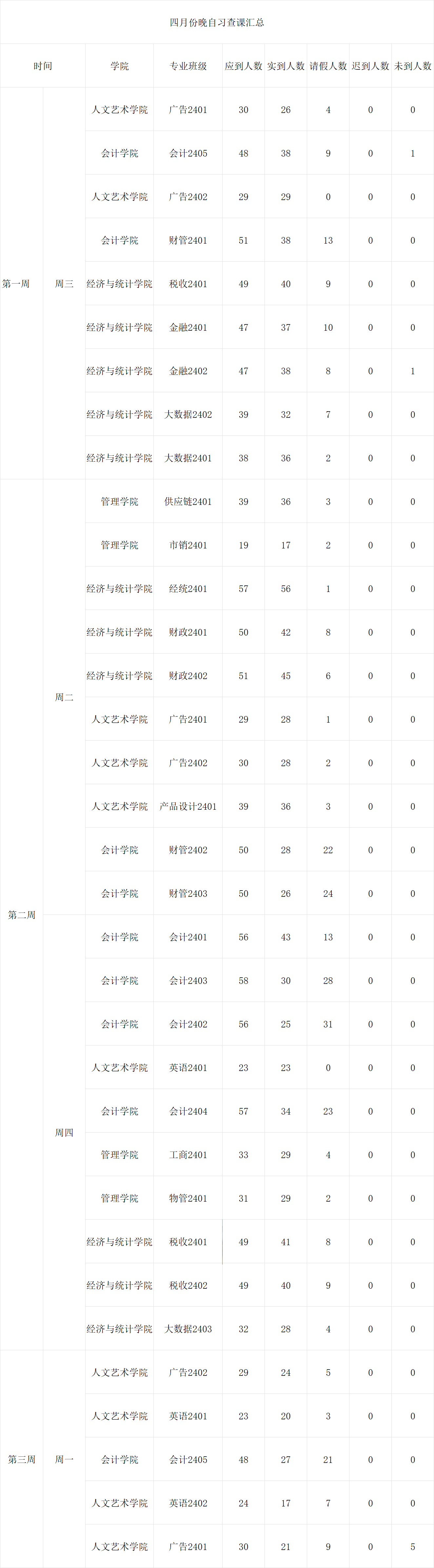
Task: Select the 第三周 merged cell
Action: 21,1460
